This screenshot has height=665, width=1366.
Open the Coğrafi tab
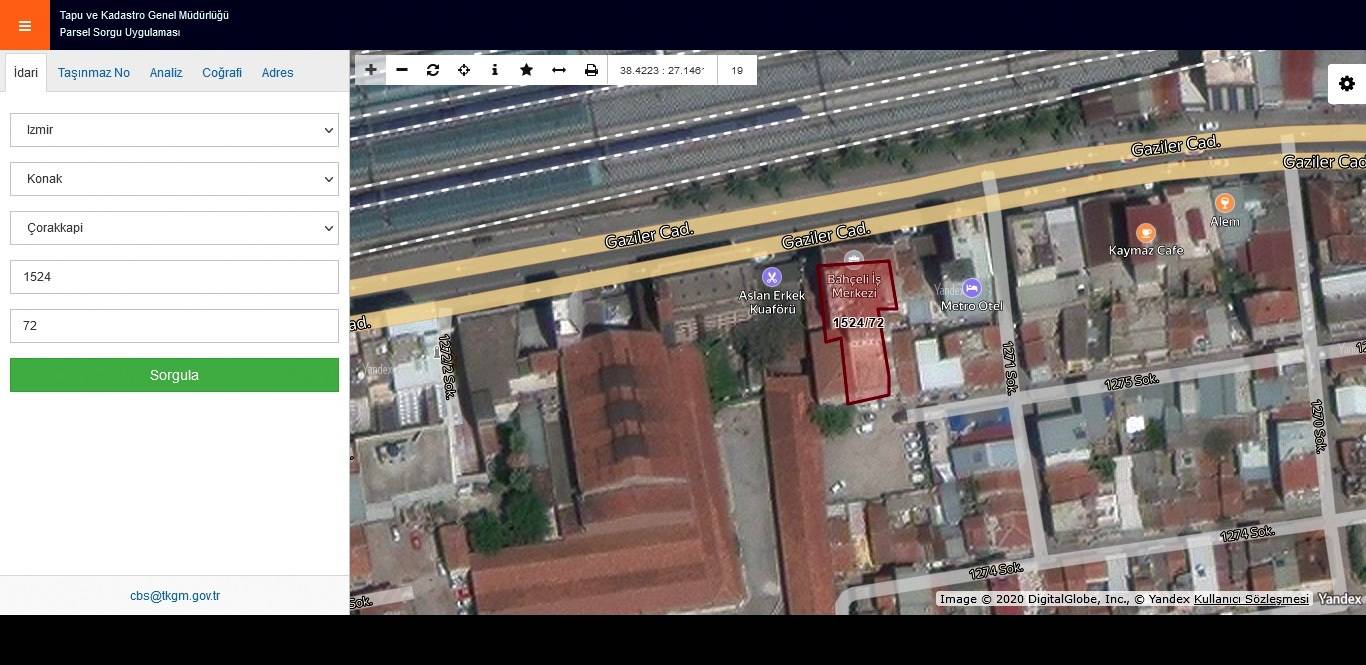tap(222, 73)
